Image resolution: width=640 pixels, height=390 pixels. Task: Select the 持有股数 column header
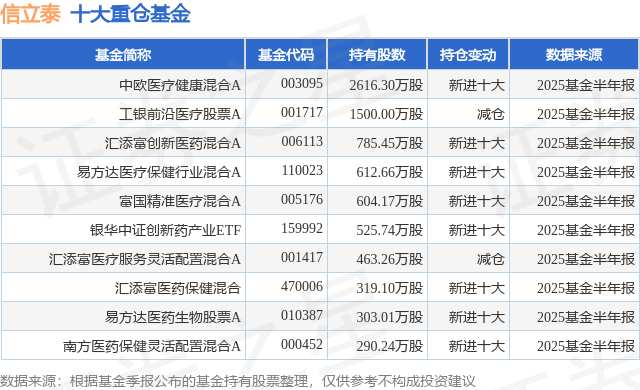pos(377,55)
